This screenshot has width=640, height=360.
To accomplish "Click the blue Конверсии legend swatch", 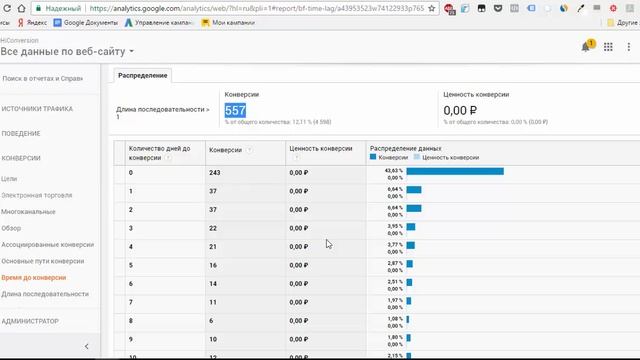I will (x=373, y=157).
